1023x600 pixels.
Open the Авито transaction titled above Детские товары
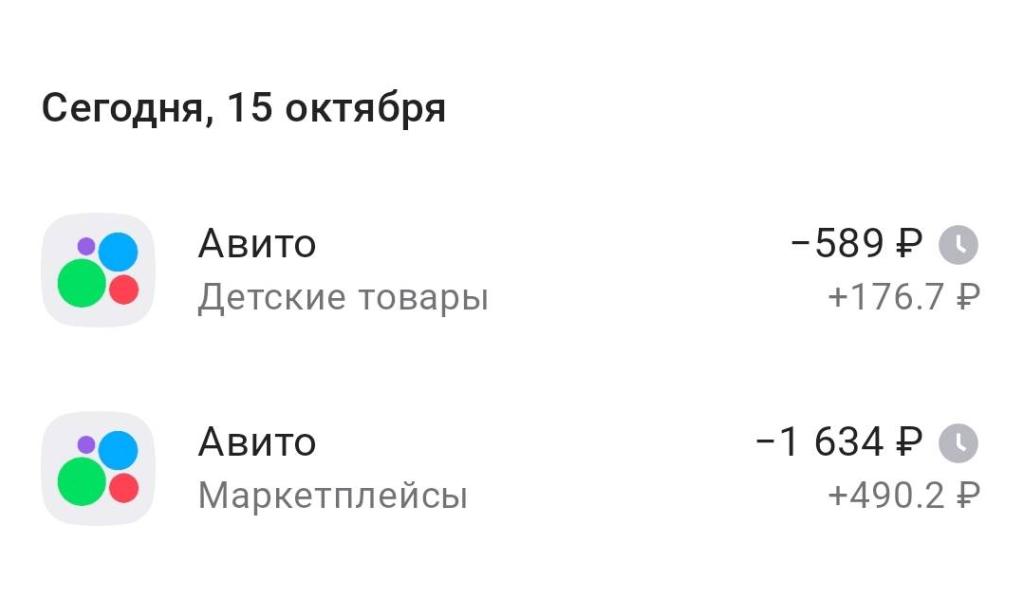tap(257, 244)
